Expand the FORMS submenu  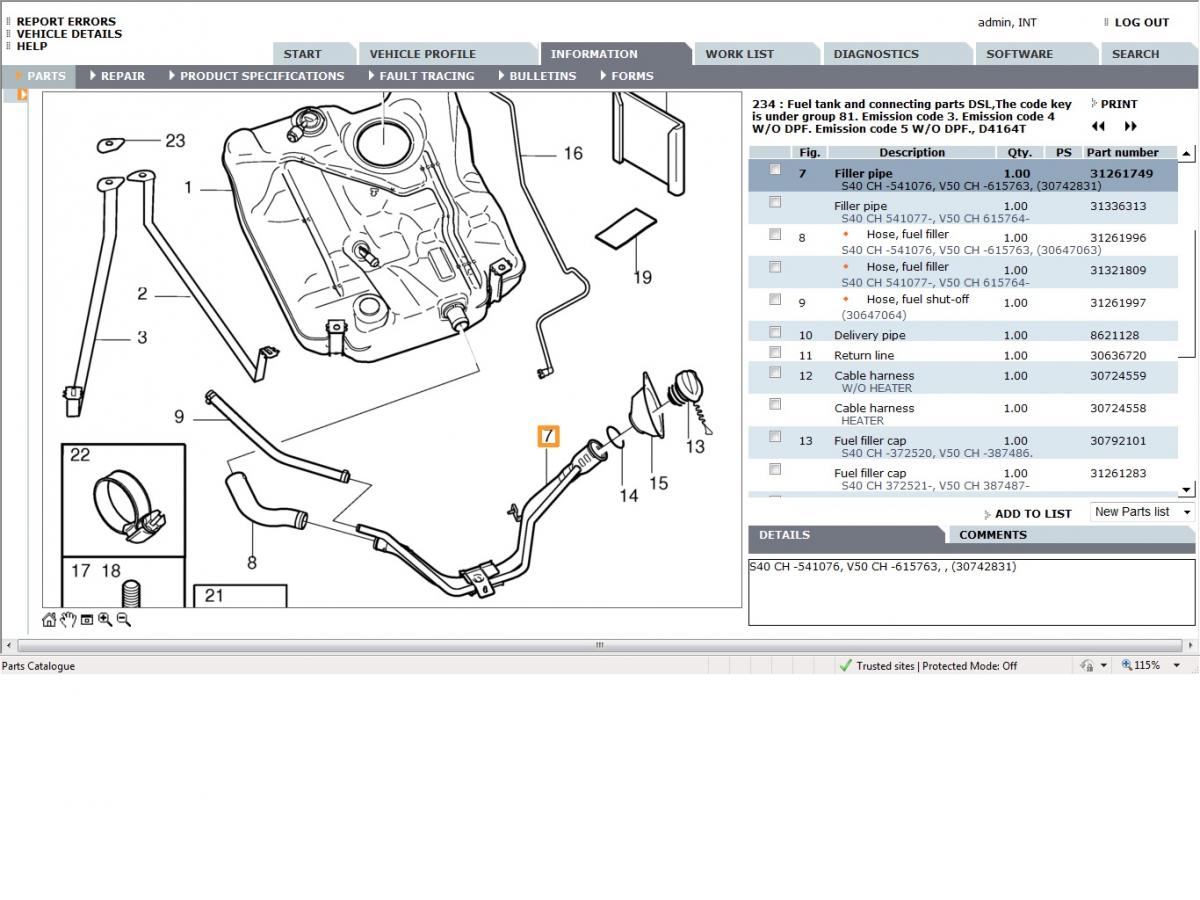tap(626, 76)
